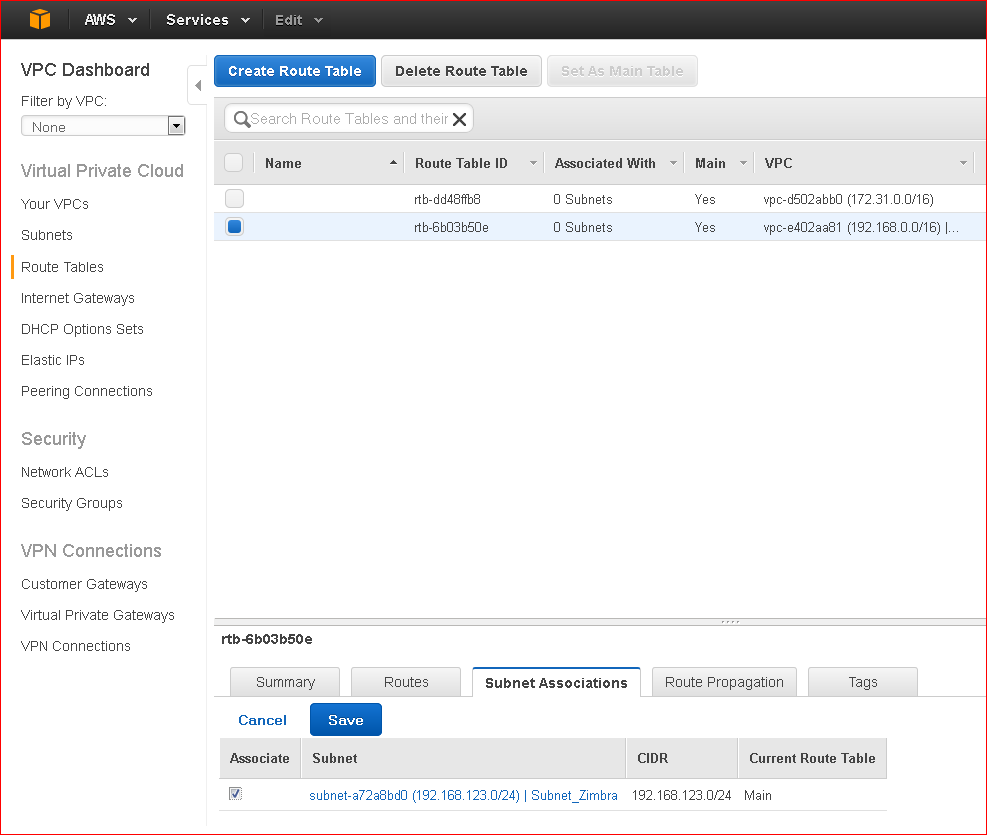The height and width of the screenshot is (835, 987).
Task: Clear the search box with the X icon
Action: coord(460,119)
